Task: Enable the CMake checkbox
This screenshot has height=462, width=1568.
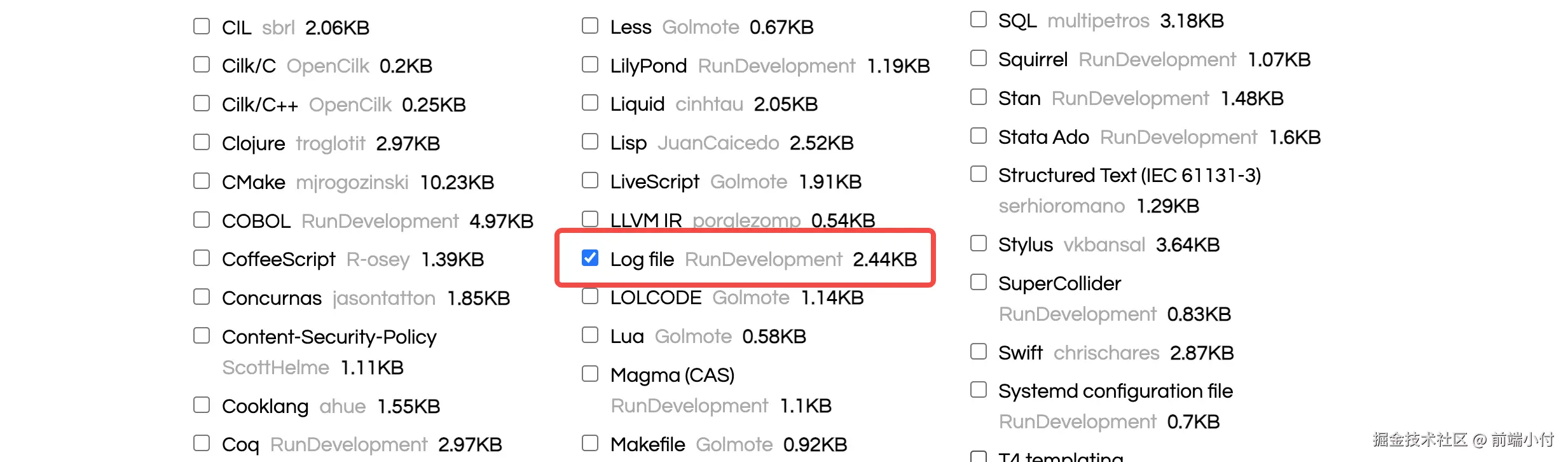Action: [x=202, y=181]
